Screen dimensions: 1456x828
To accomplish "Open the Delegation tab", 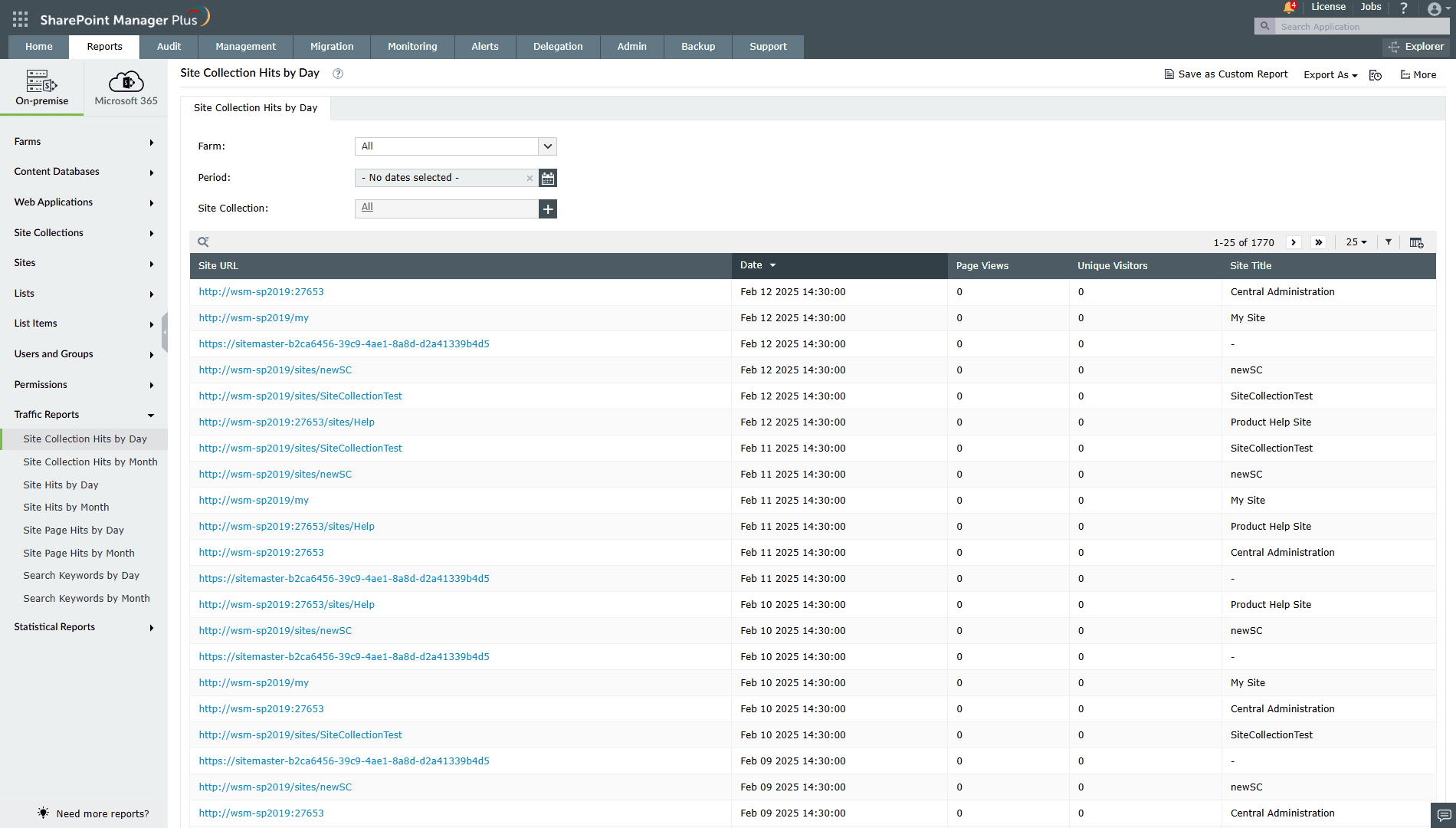I will pos(558,47).
